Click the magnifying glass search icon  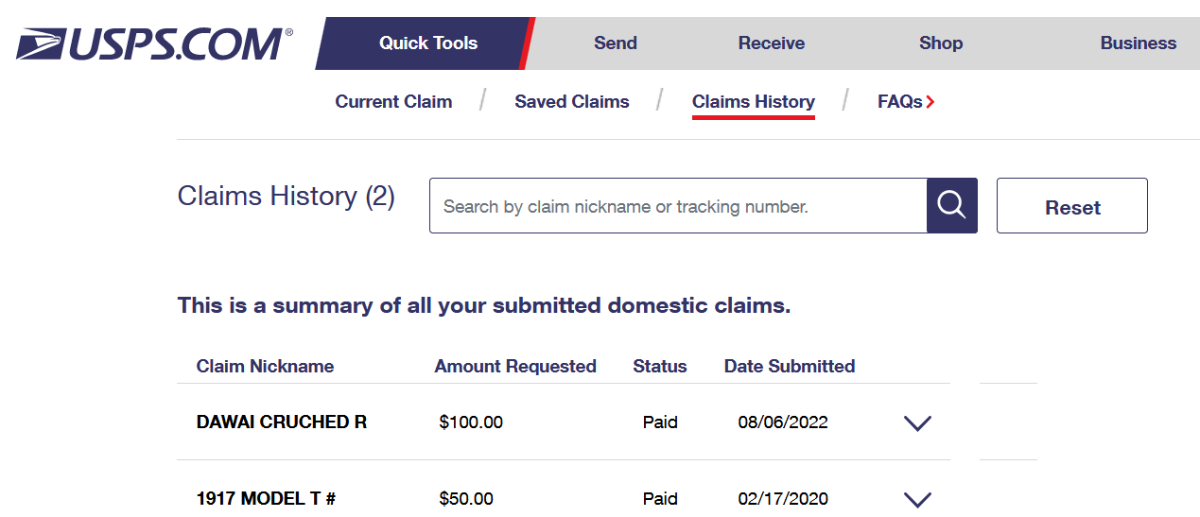(951, 206)
